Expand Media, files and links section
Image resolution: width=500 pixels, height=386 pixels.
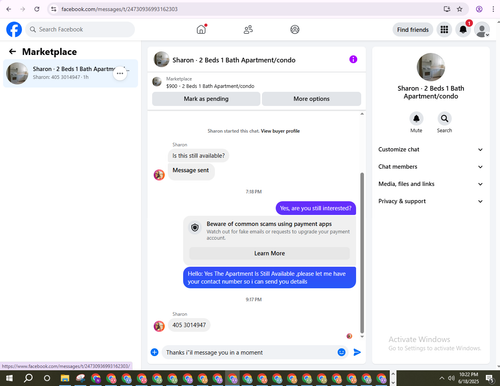[x=430, y=184]
